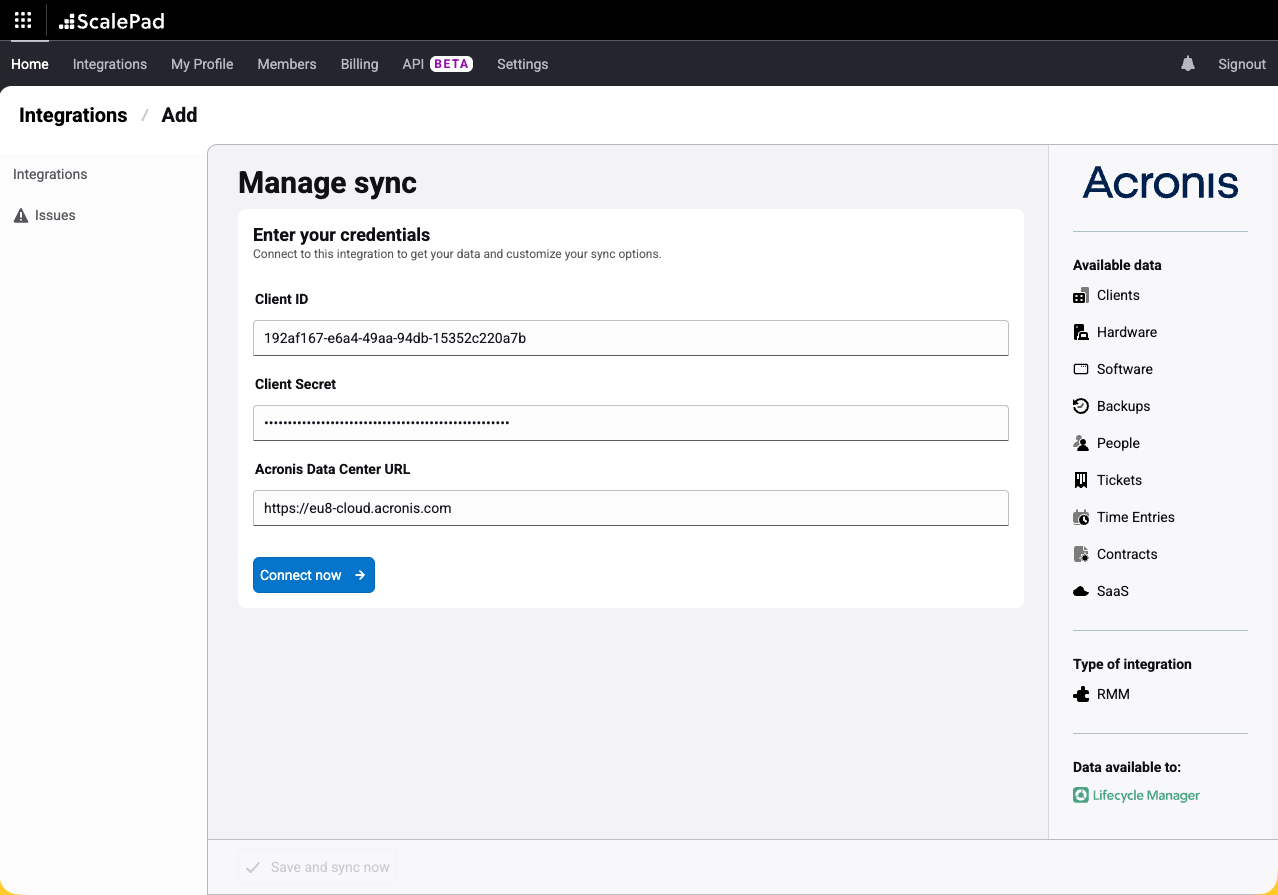Click the Backups sync icon
This screenshot has height=895, width=1278.
click(x=1080, y=405)
